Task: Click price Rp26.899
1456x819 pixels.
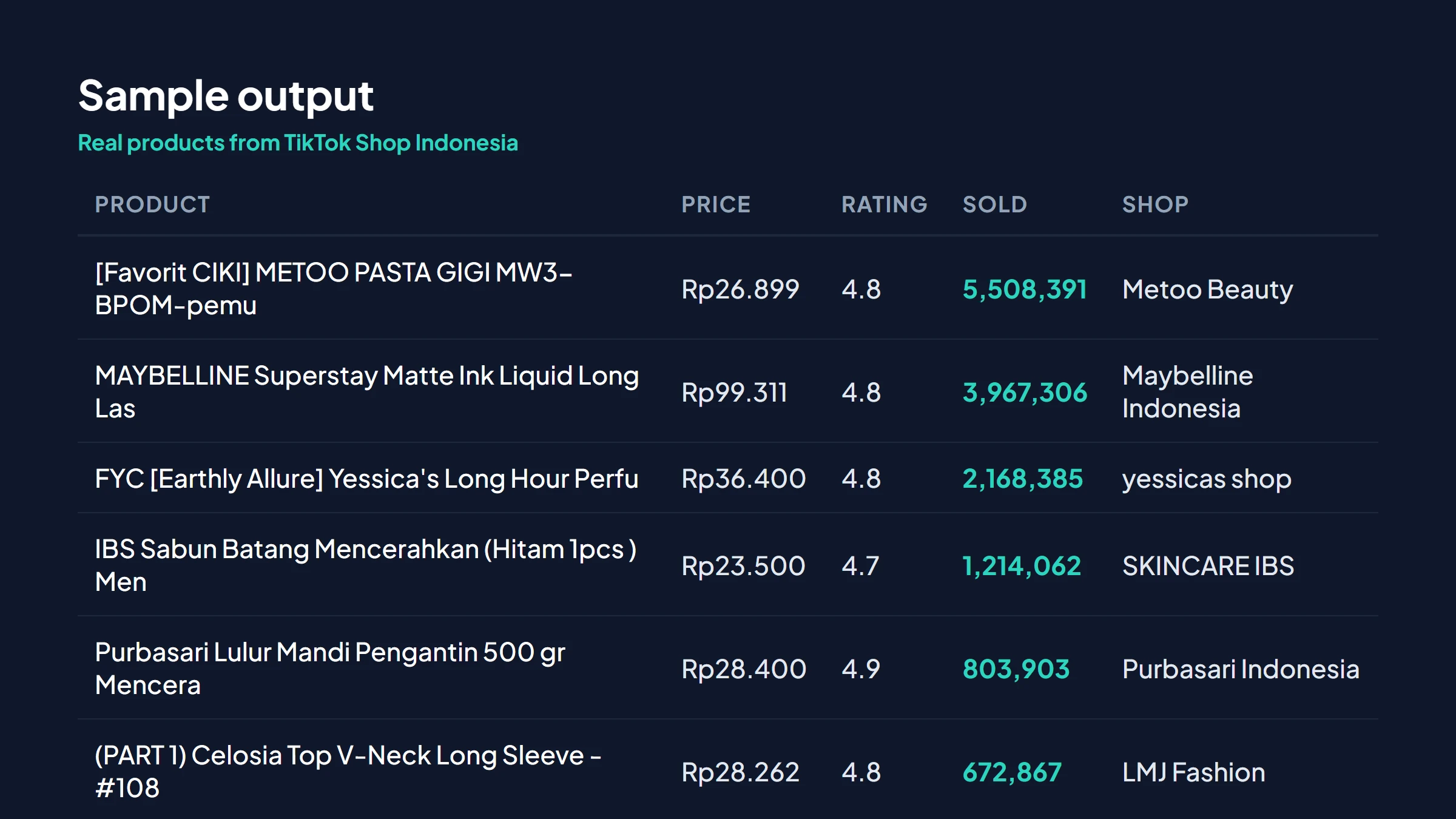Action: click(x=740, y=289)
